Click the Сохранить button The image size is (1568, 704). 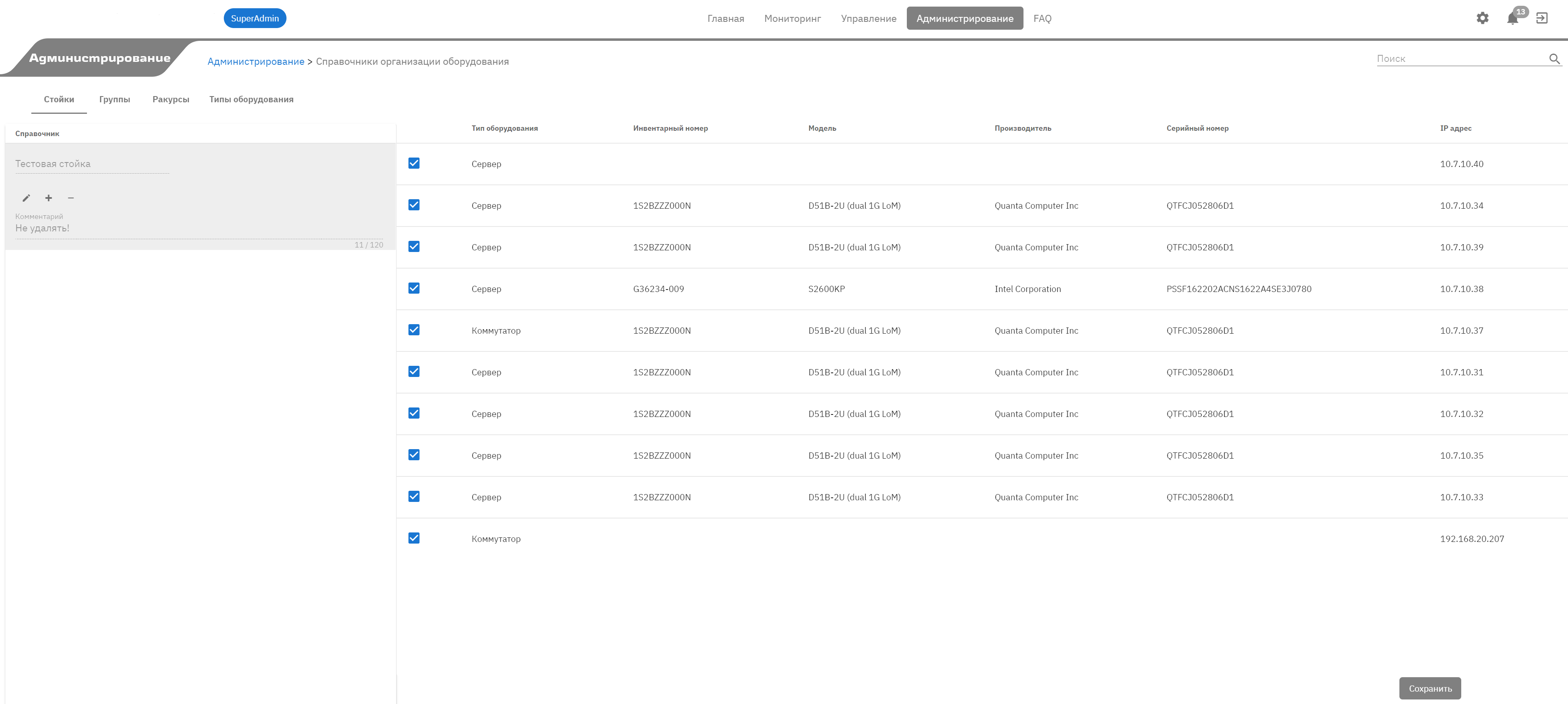[1430, 688]
